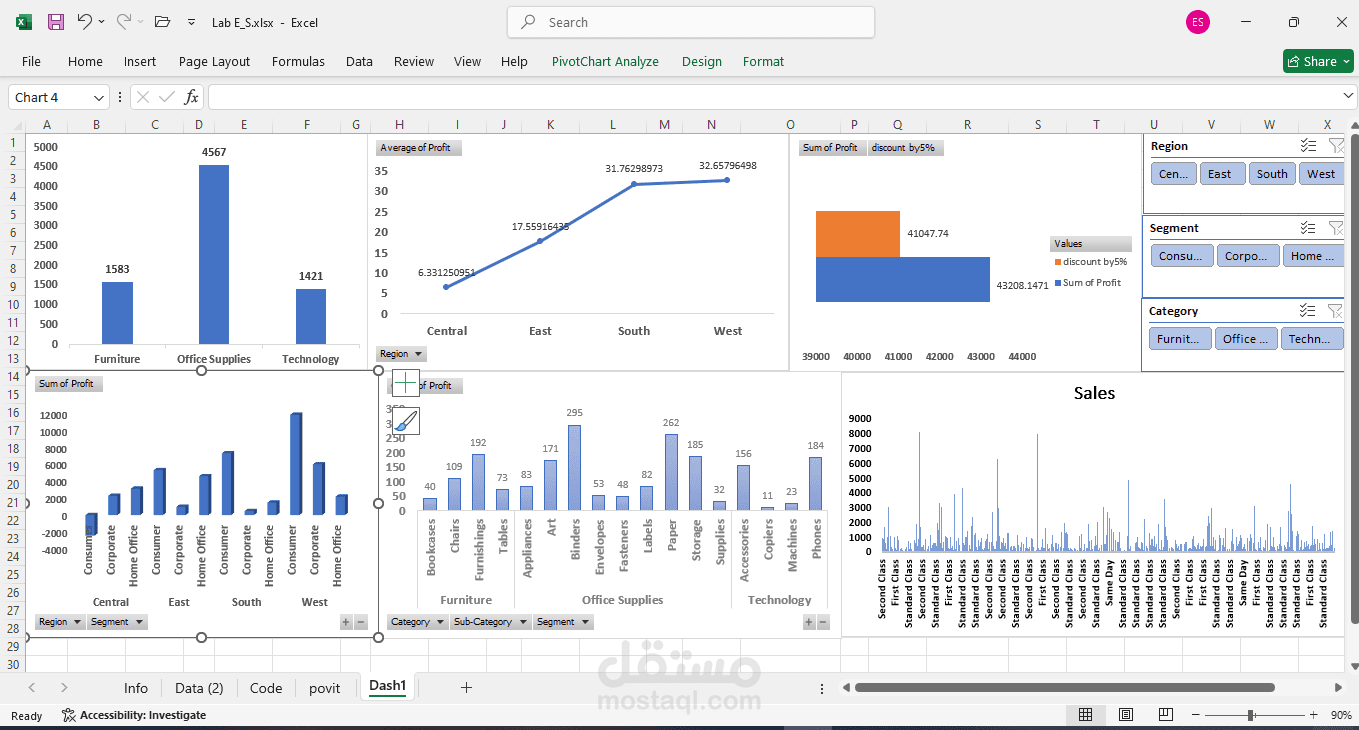Switch to Page Layout view in the status bar
The width and height of the screenshot is (1359, 730).
[x=1125, y=714]
